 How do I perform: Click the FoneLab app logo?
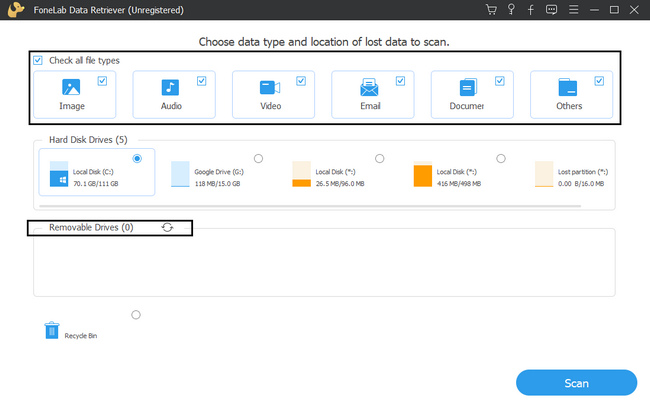pyautogui.click(x=16, y=10)
